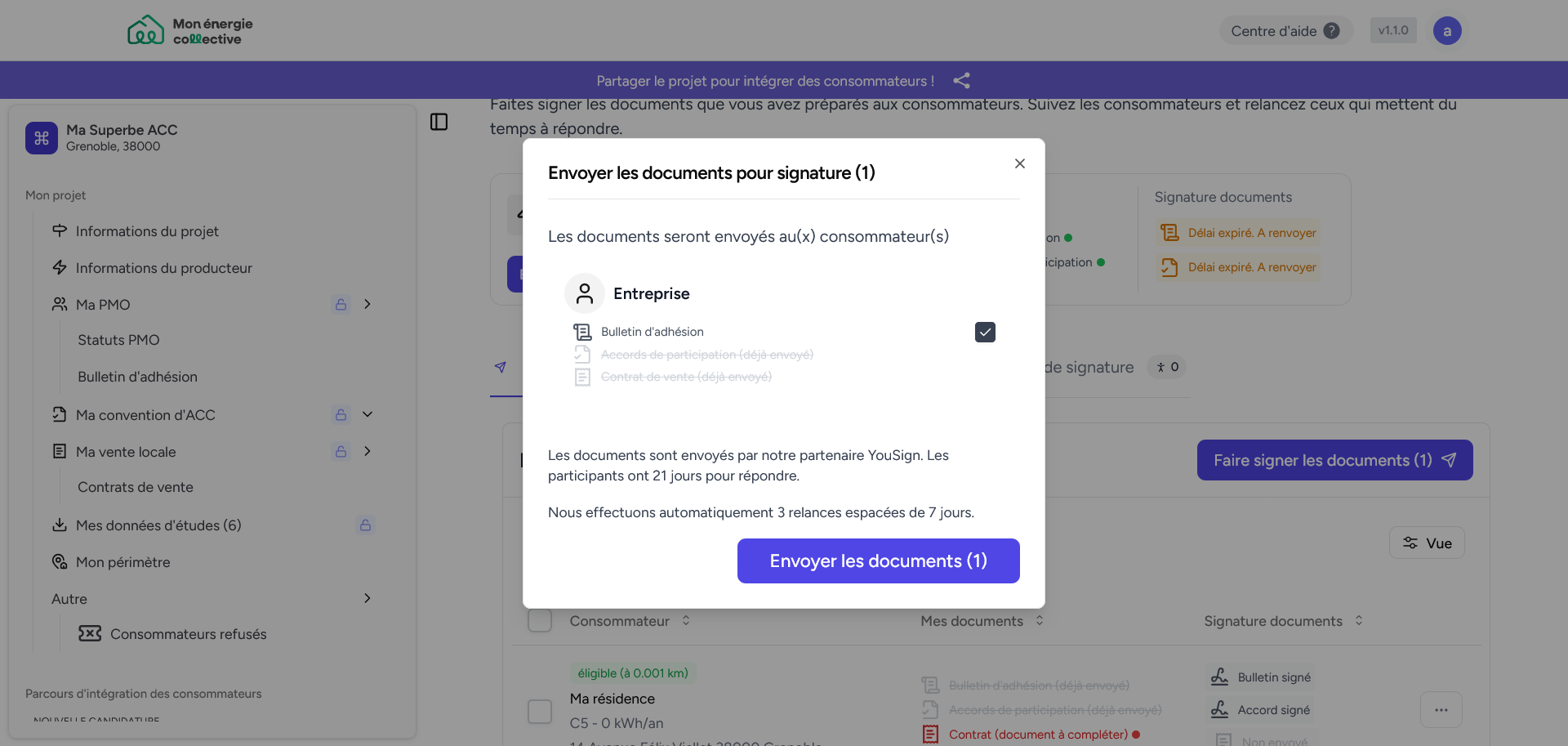Click the question mark icon in Centre d'aide

1332,30
